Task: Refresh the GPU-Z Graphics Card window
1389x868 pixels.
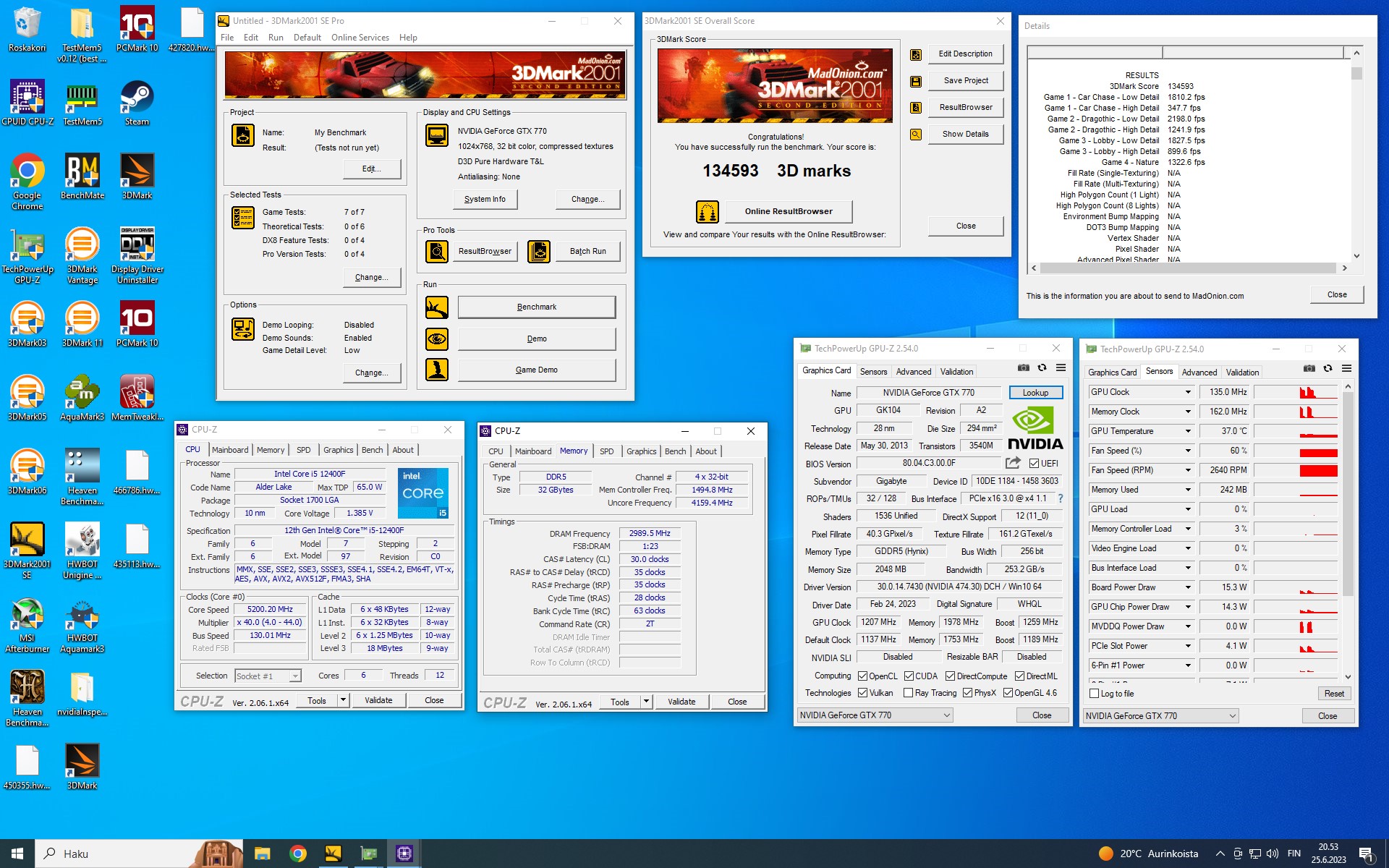Action: pos(1042,368)
